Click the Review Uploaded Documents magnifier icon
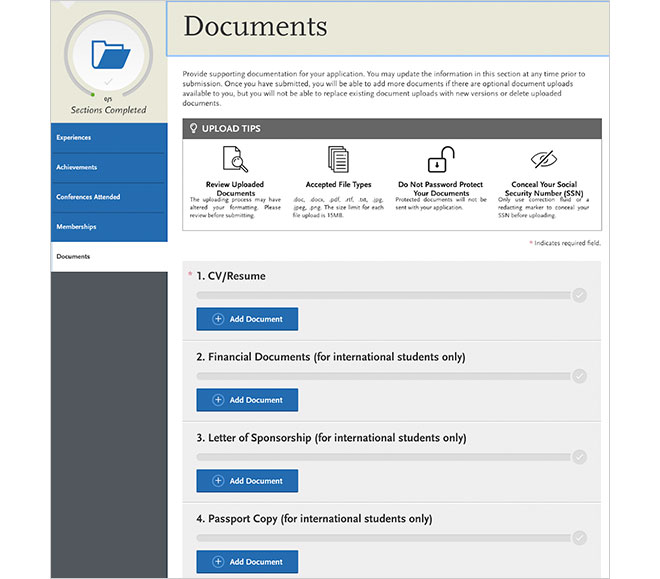This screenshot has height=579, width=660. pos(235,160)
